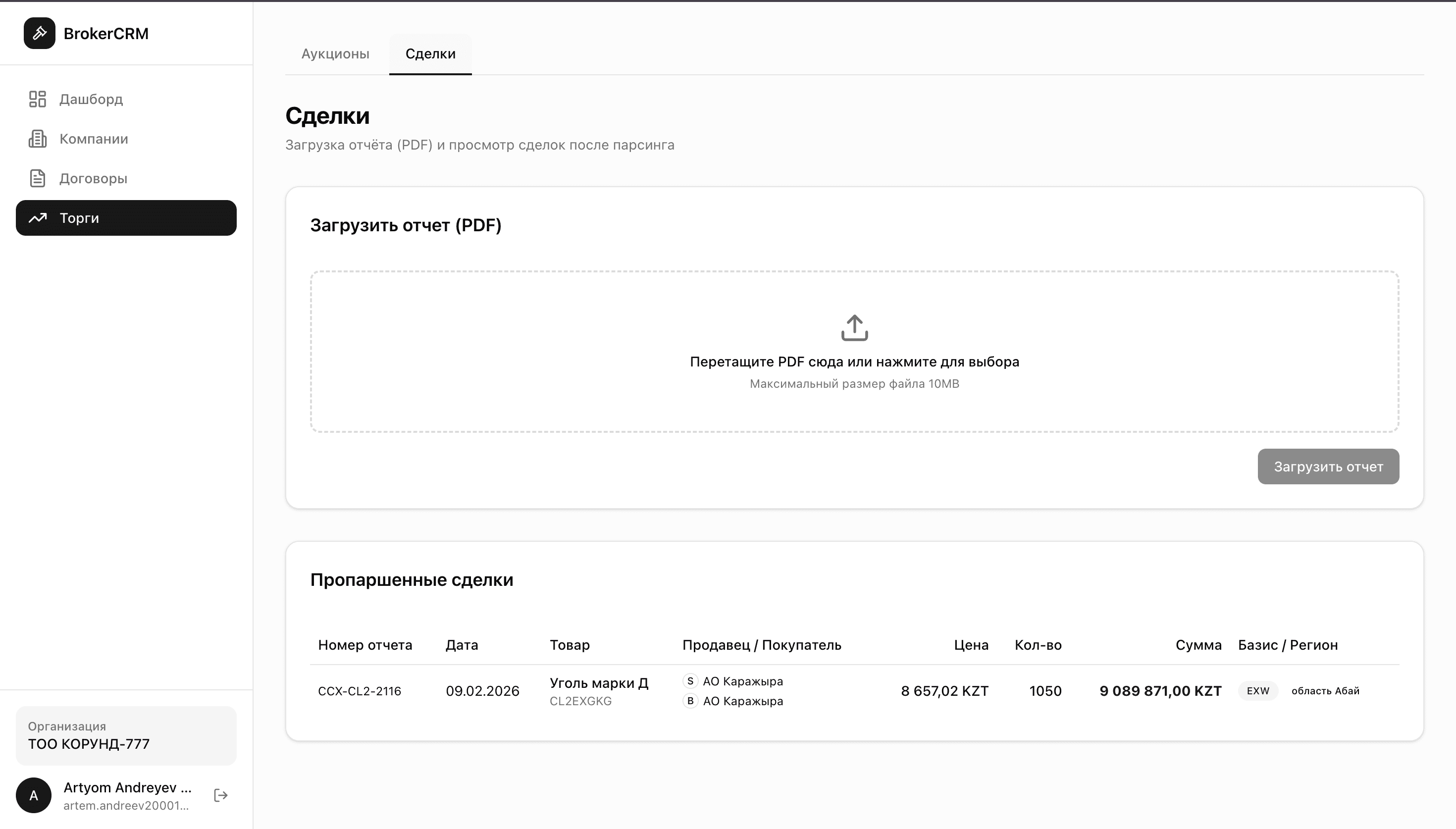
Task: Select the Компании sidebar icon
Action: (38, 138)
